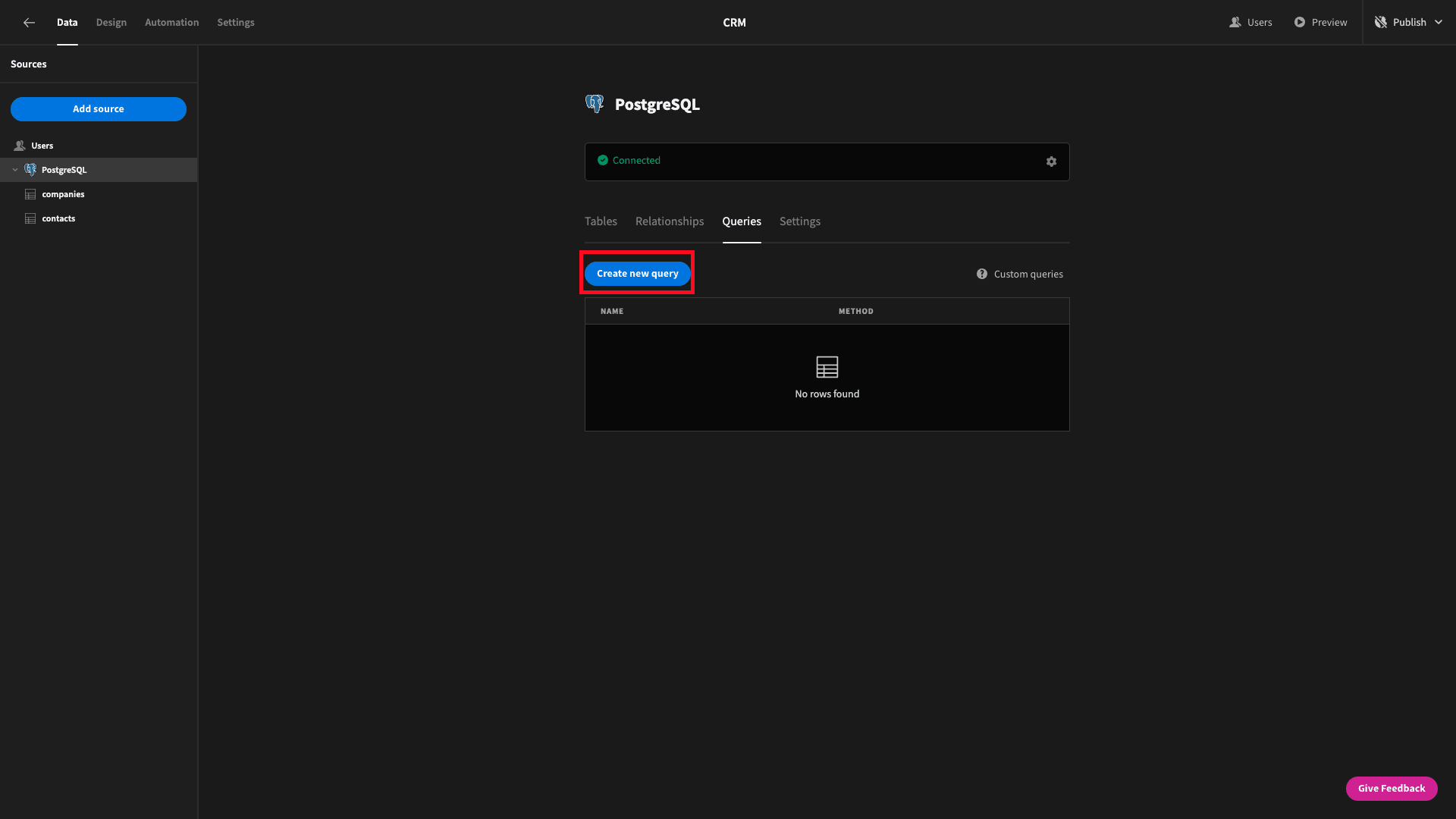
Task: Click the PostgreSQL logo beside the heading
Action: point(595,104)
